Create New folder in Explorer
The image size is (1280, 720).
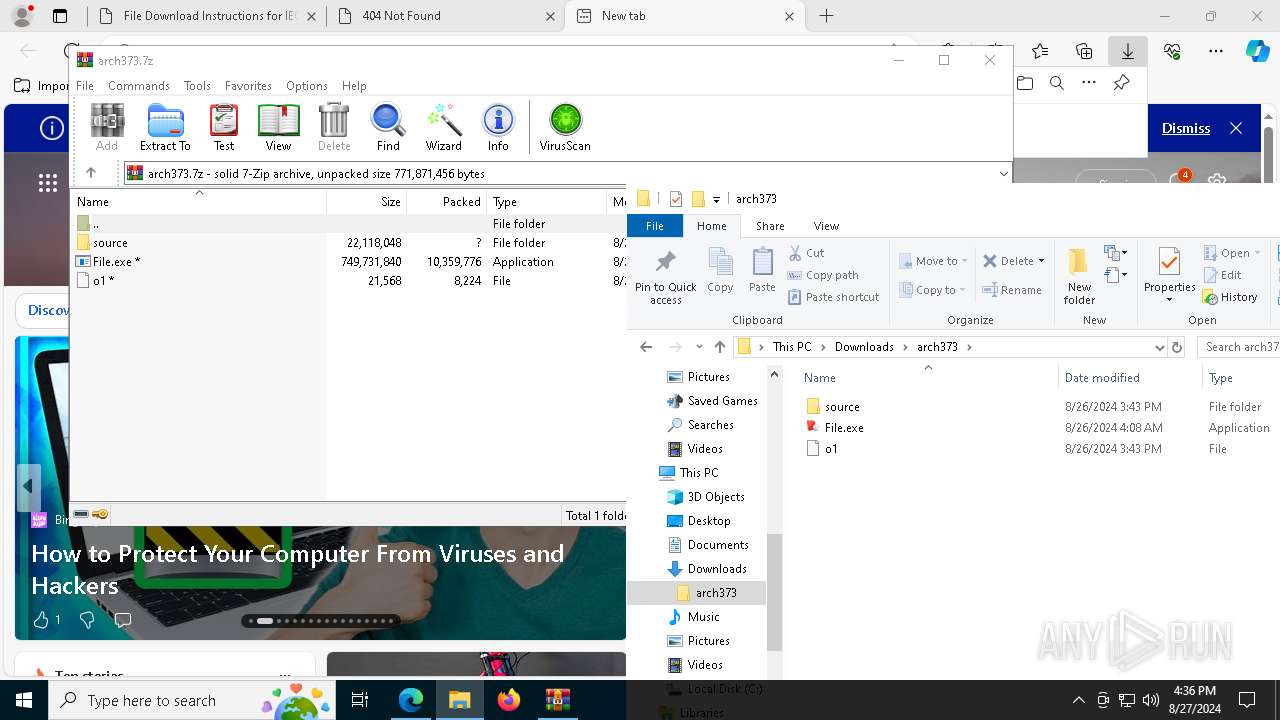point(1079,276)
